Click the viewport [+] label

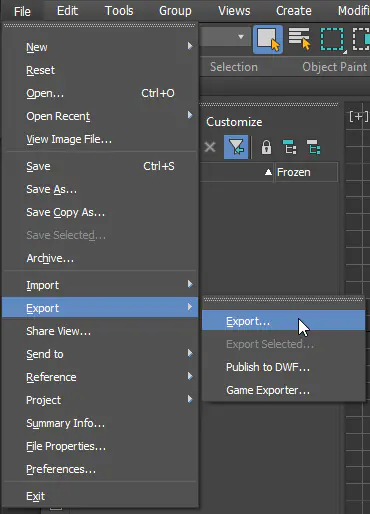click(x=359, y=116)
